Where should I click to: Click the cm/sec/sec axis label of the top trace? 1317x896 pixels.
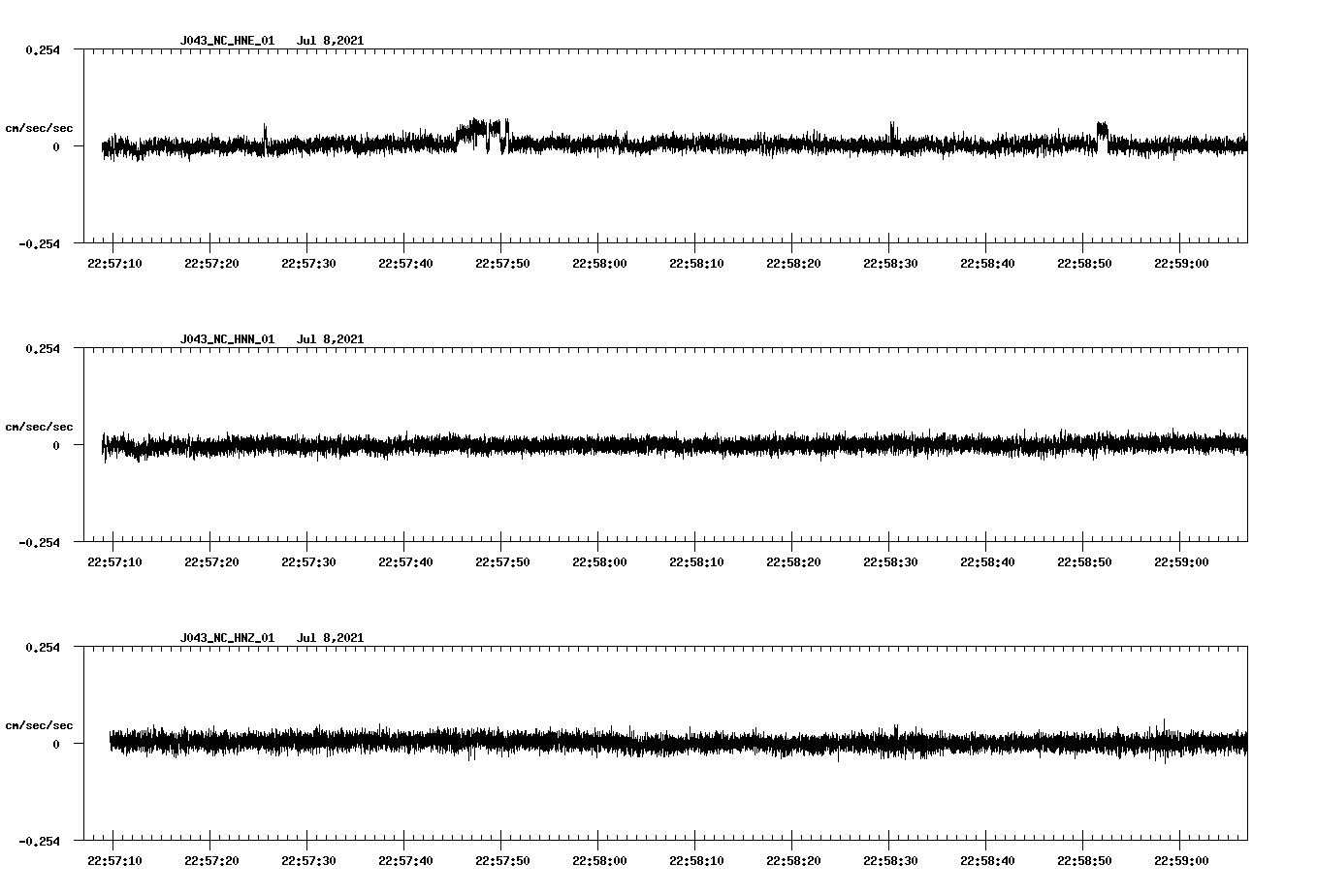coord(40,126)
